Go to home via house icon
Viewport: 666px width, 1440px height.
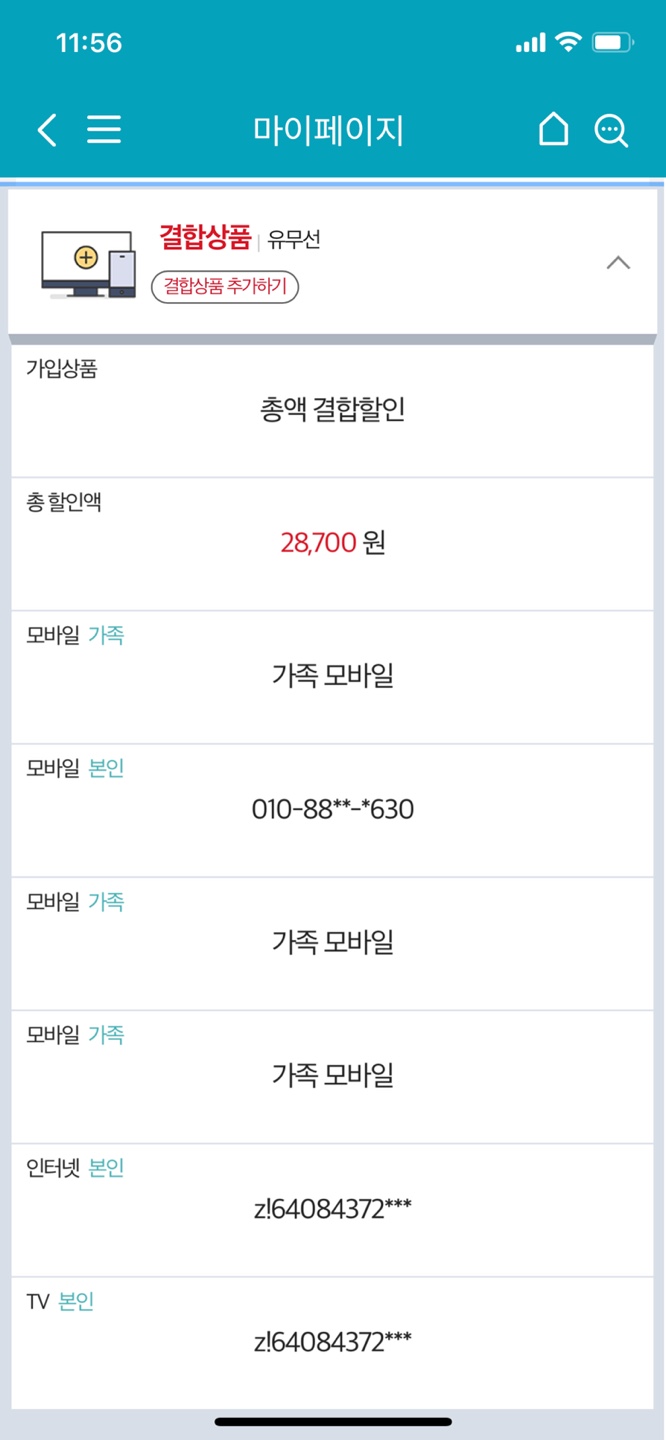coord(553,130)
